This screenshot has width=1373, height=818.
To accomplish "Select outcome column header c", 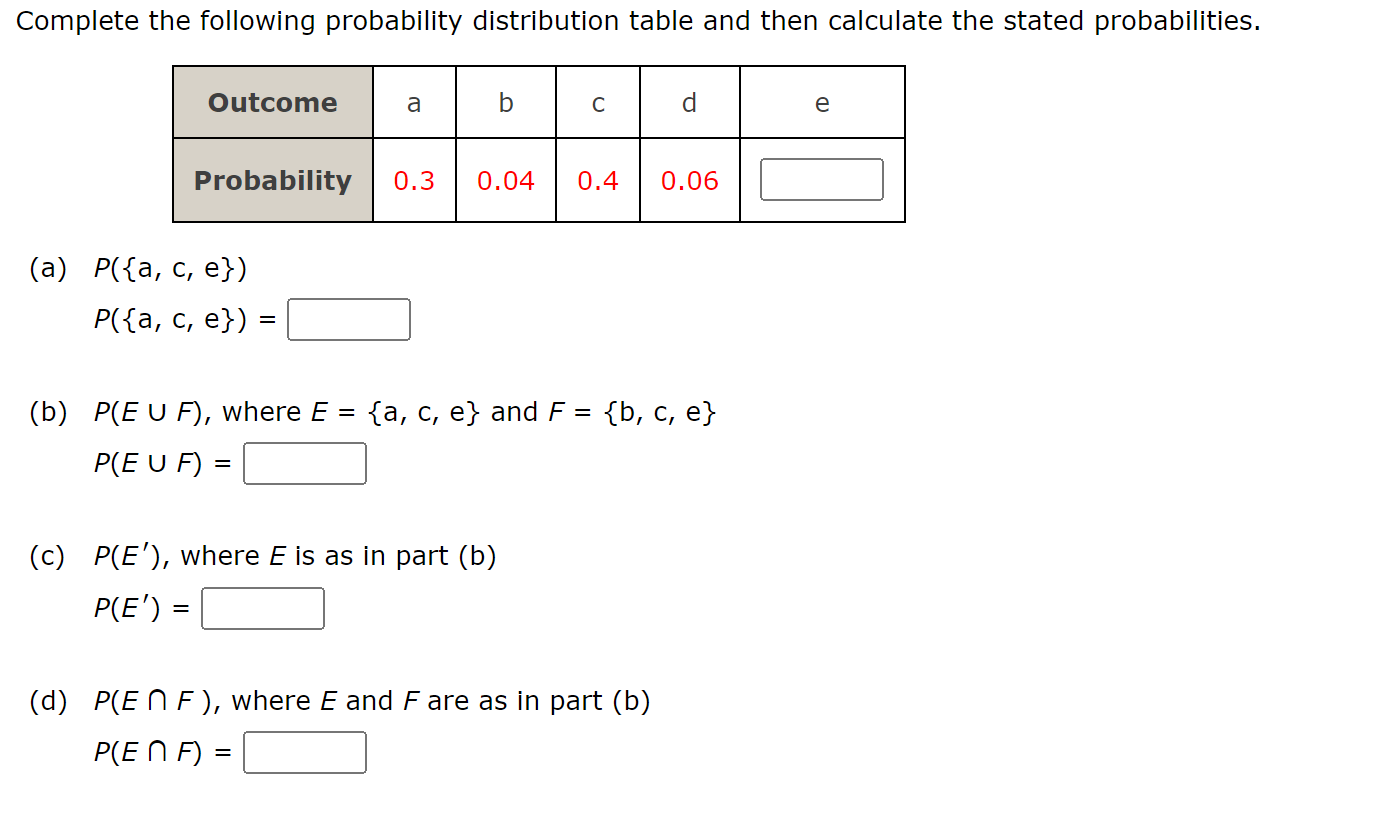I will 597,102.
